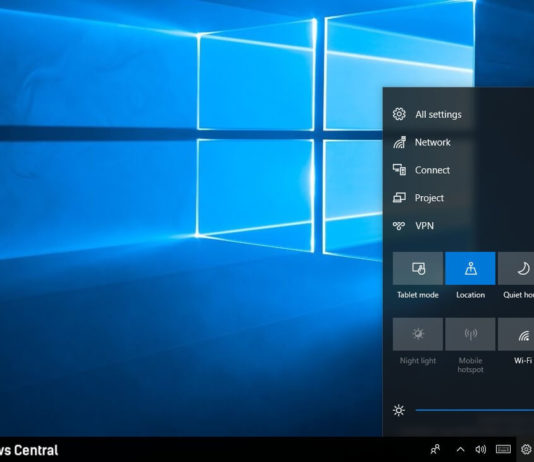
Task: Click the Project screens icon
Action: click(x=399, y=197)
